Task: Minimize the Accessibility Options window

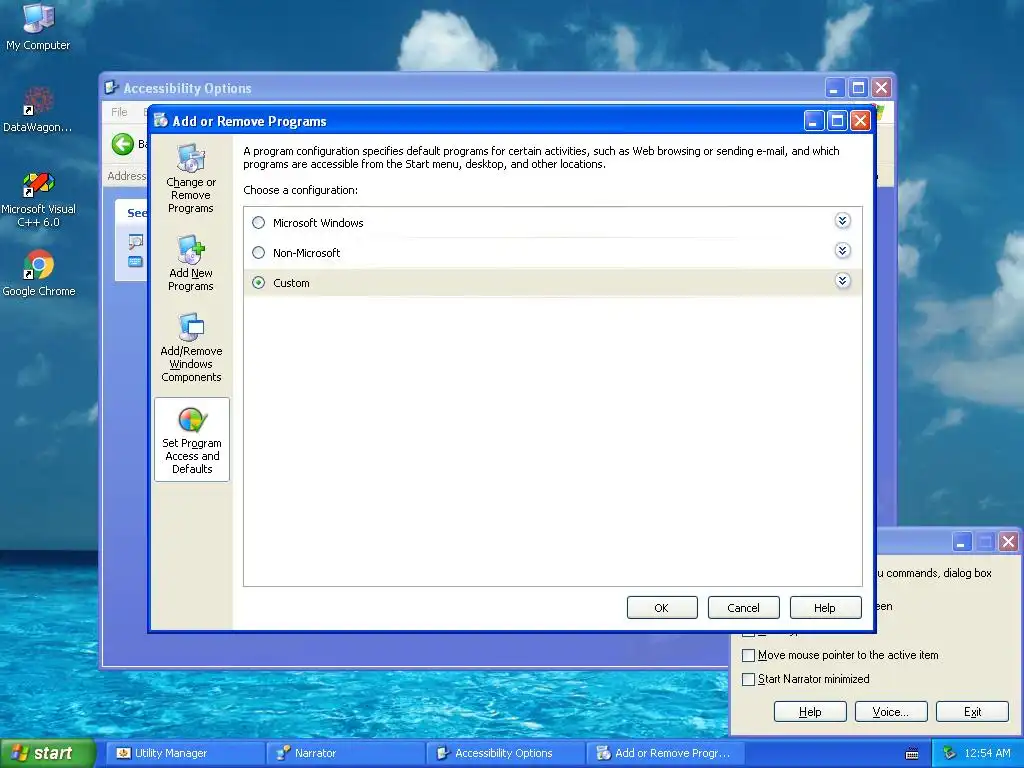Action: [834, 88]
